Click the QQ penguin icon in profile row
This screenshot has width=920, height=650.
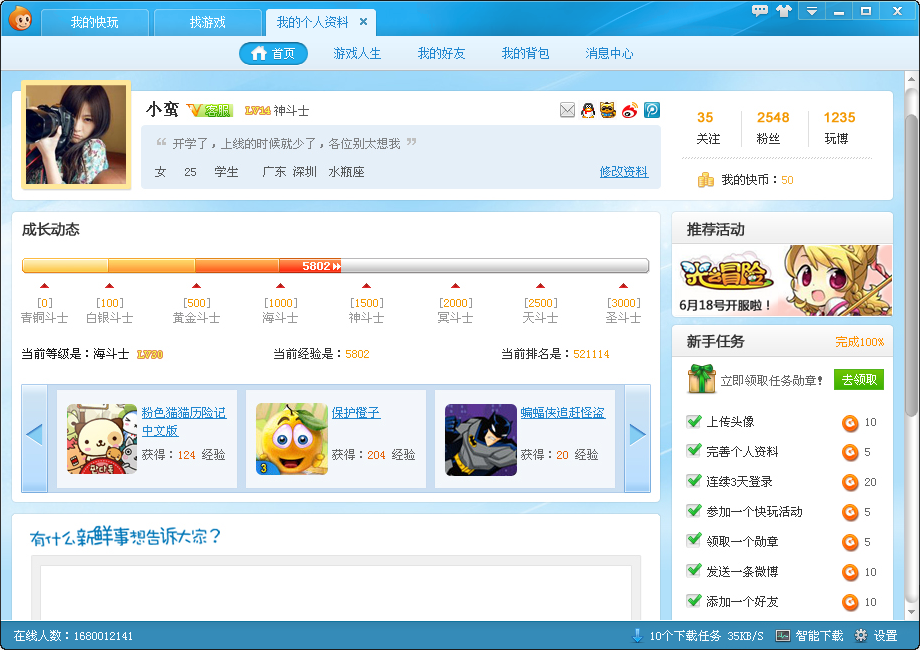(588, 110)
